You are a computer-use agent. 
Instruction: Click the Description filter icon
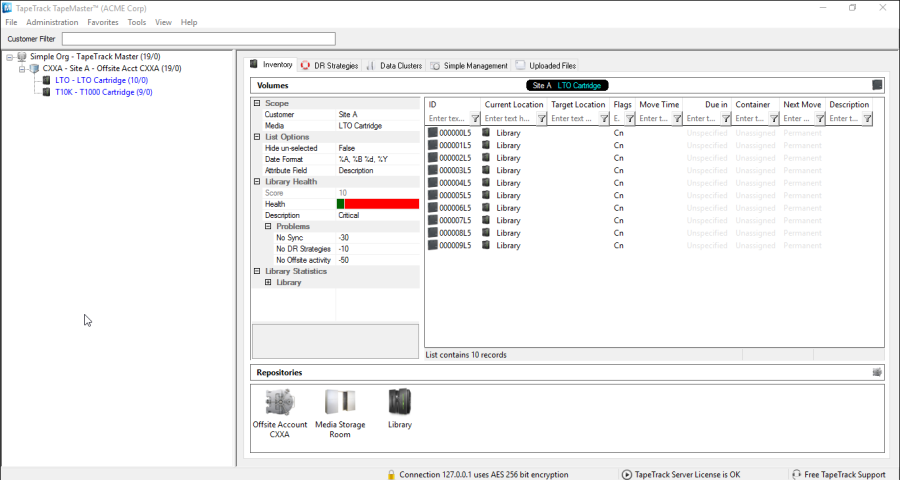(x=867, y=118)
